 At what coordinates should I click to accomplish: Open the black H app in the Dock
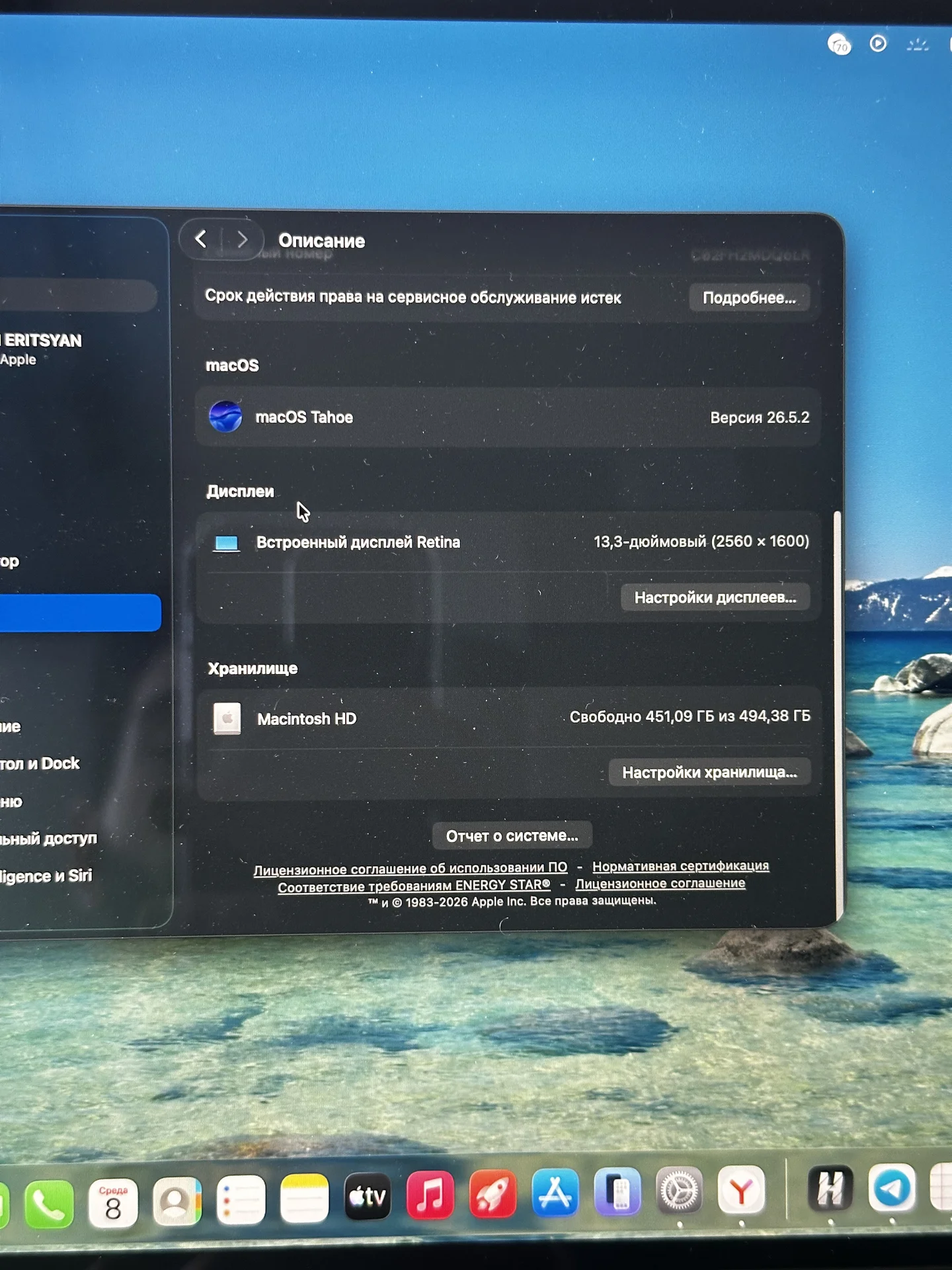pyautogui.click(x=830, y=1188)
